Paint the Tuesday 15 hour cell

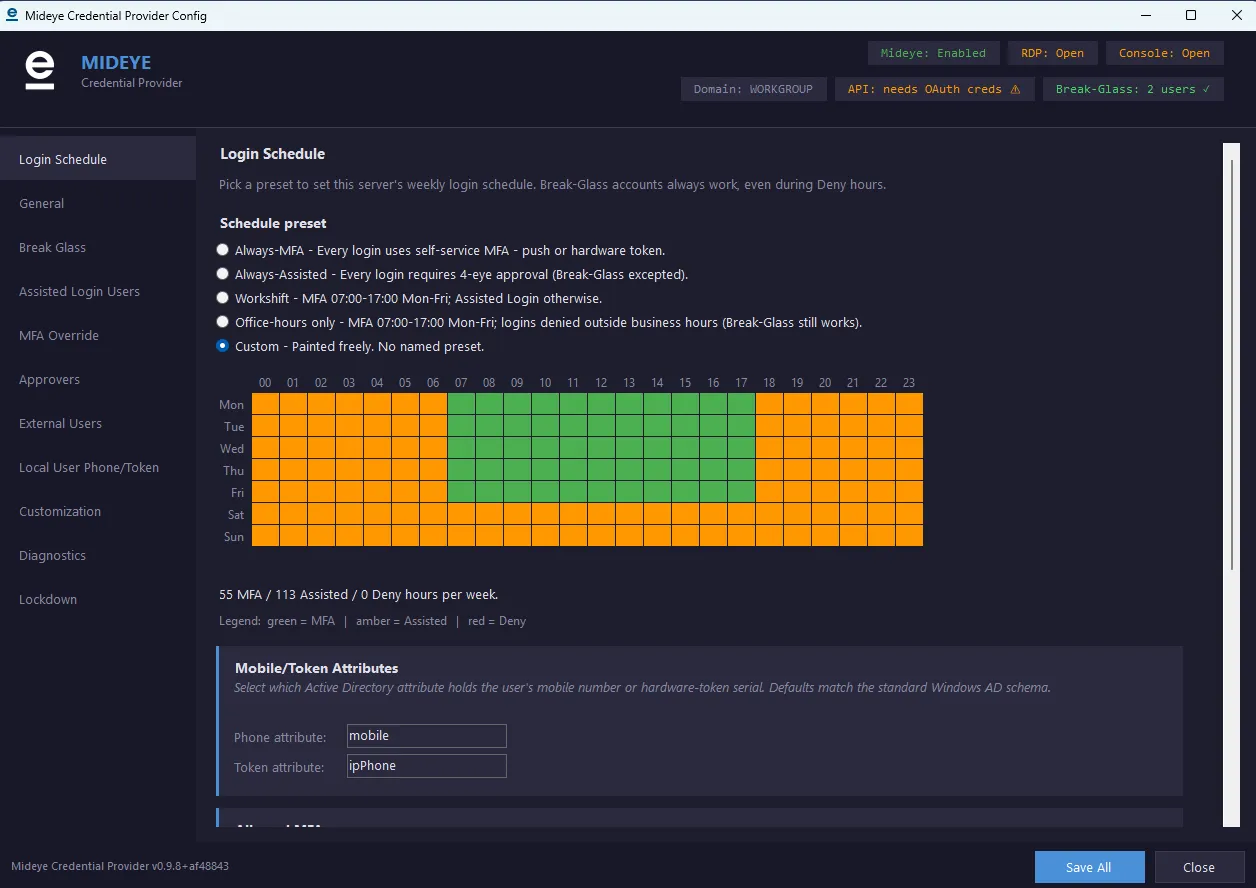685,426
